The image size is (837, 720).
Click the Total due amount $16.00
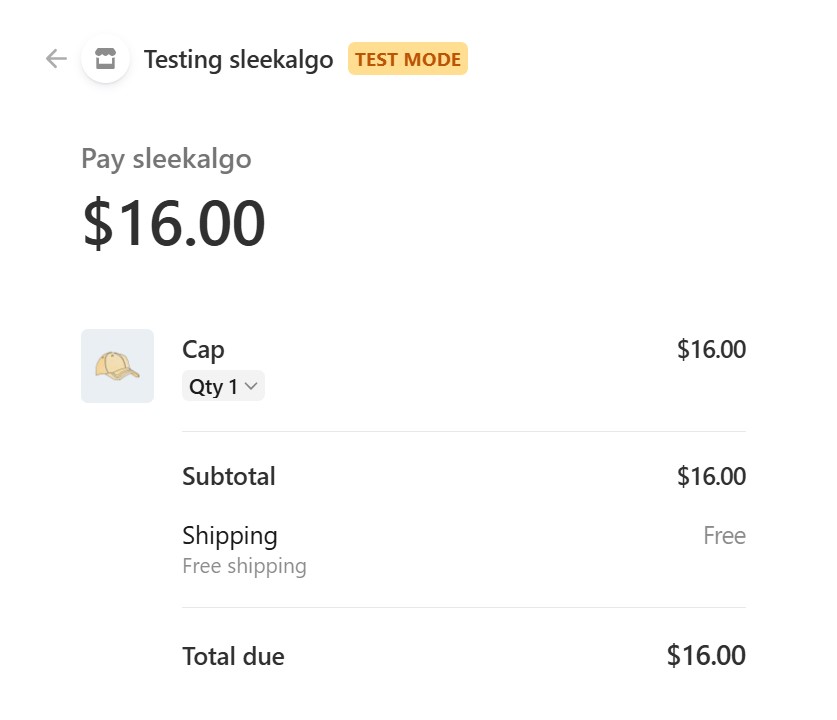click(706, 655)
